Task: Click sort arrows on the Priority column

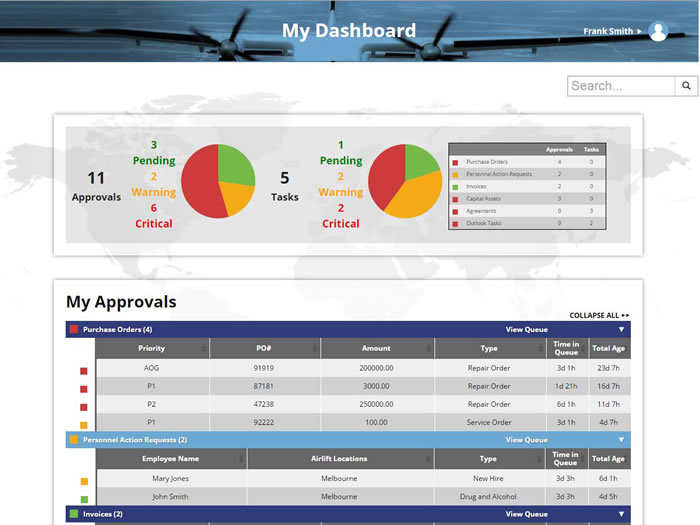Action: click(204, 349)
